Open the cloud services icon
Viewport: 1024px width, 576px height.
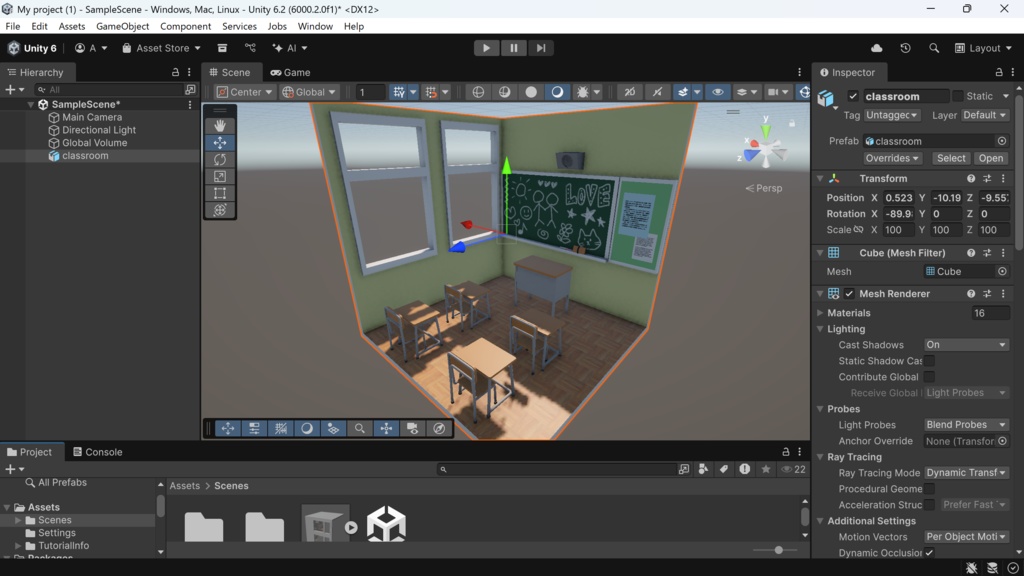(x=876, y=48)
